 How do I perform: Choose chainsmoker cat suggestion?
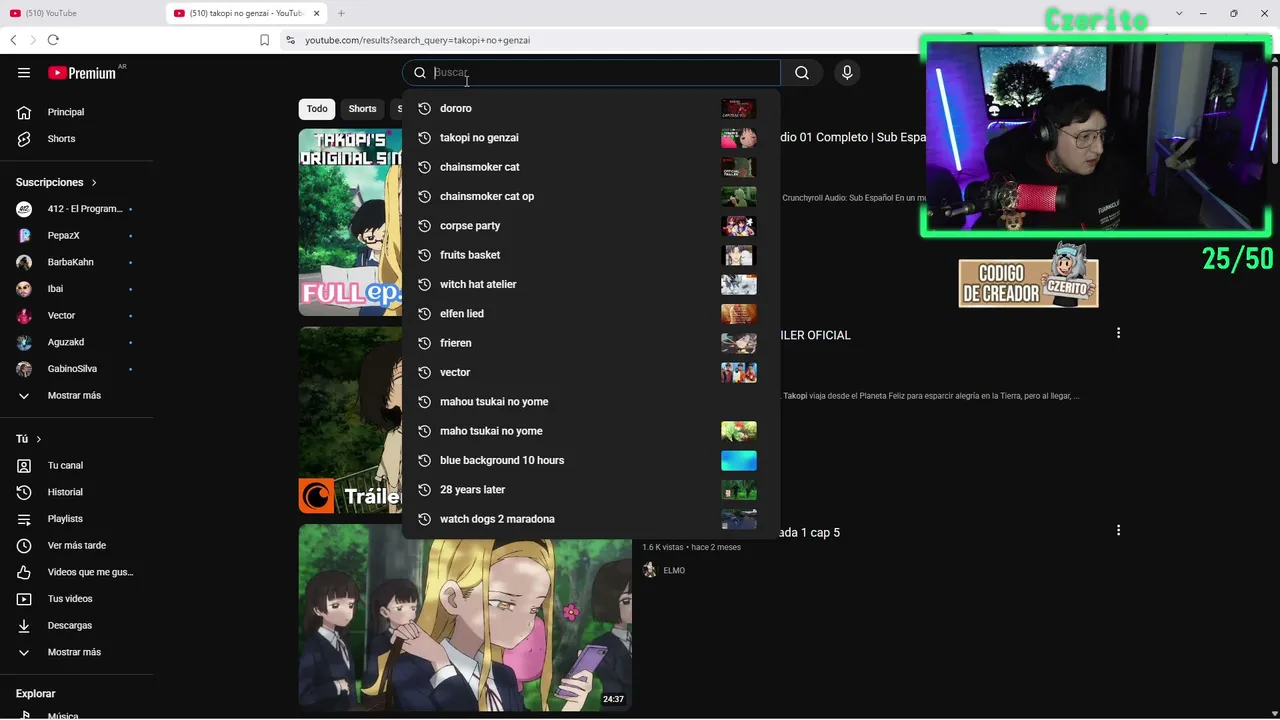tap(591, 167)
